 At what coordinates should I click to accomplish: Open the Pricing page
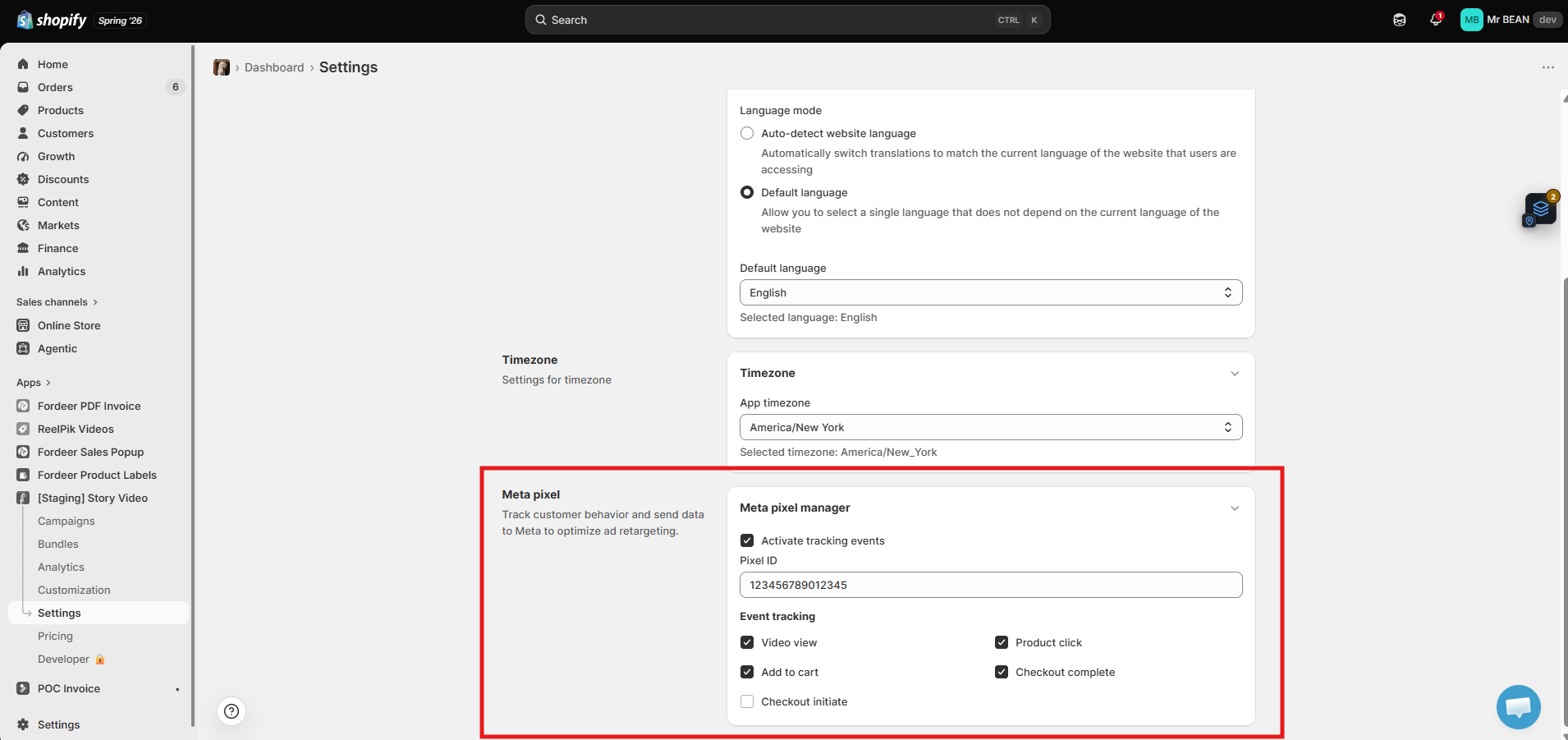[x=55, y=636]
